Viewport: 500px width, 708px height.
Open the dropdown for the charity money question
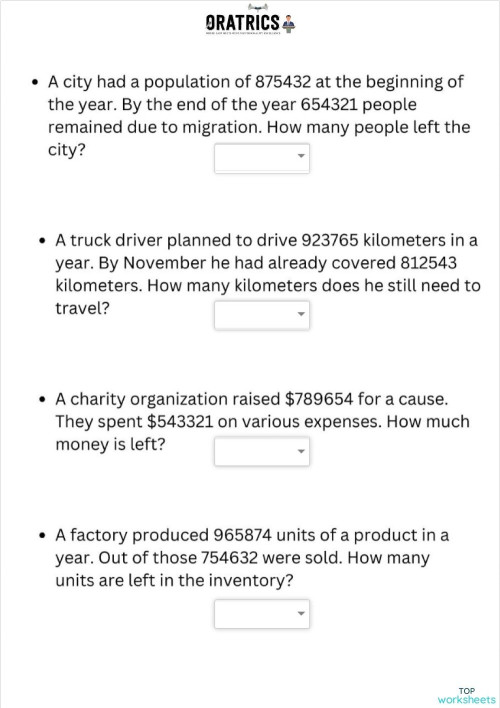pos(262,451)
